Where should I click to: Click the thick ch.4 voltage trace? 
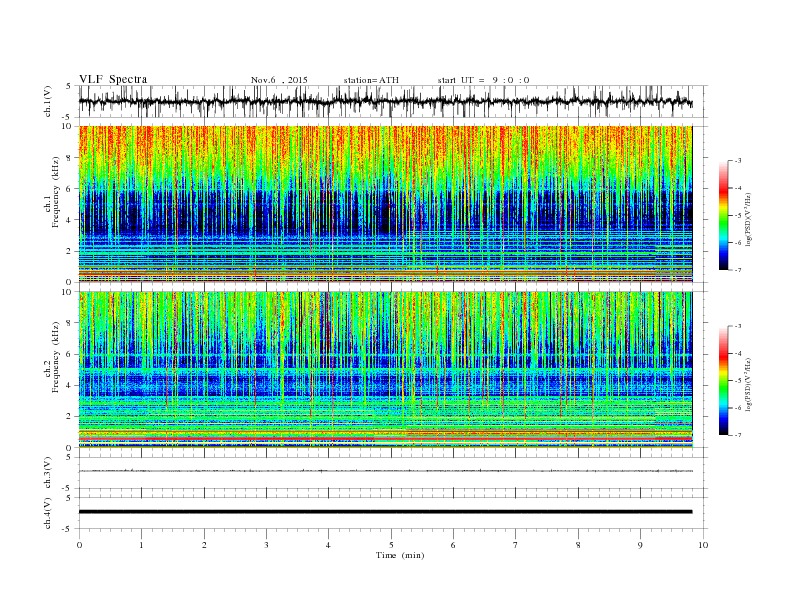point(385,512)
